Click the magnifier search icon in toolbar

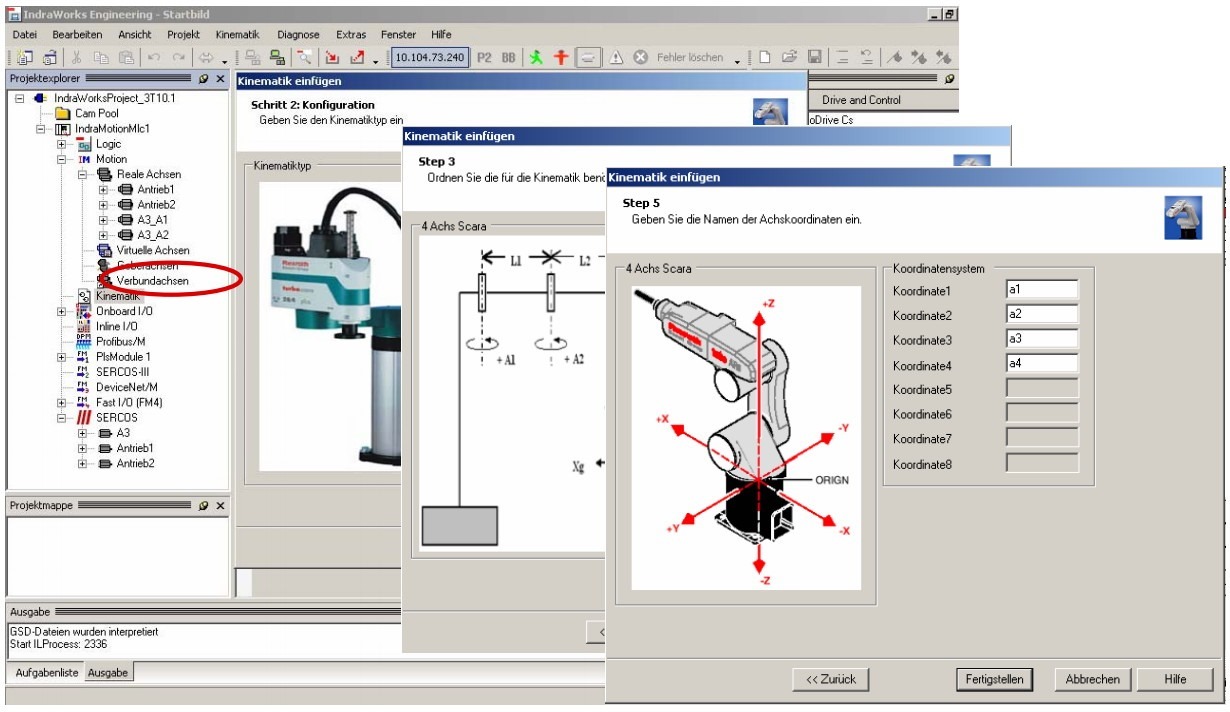(305, 58)
